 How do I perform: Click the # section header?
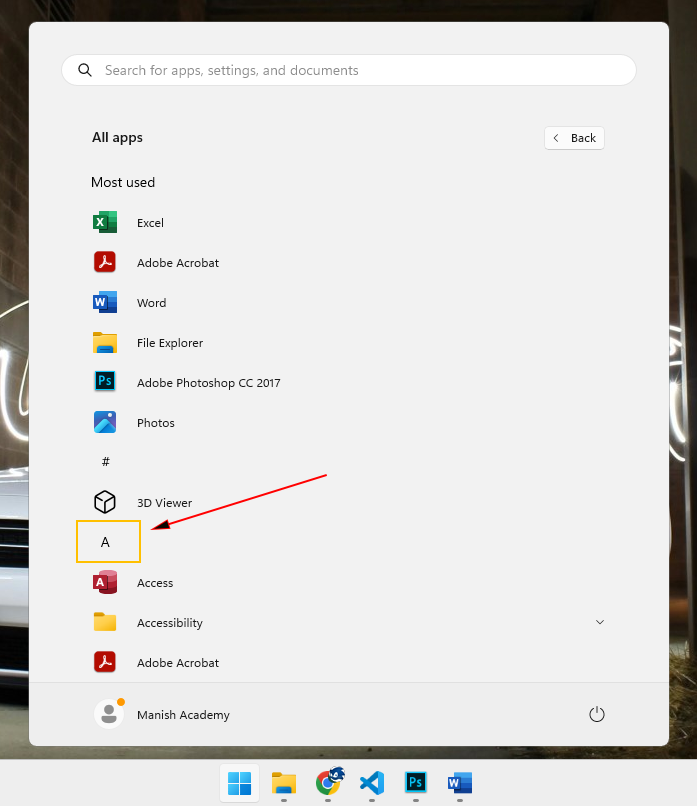point(106,462)
